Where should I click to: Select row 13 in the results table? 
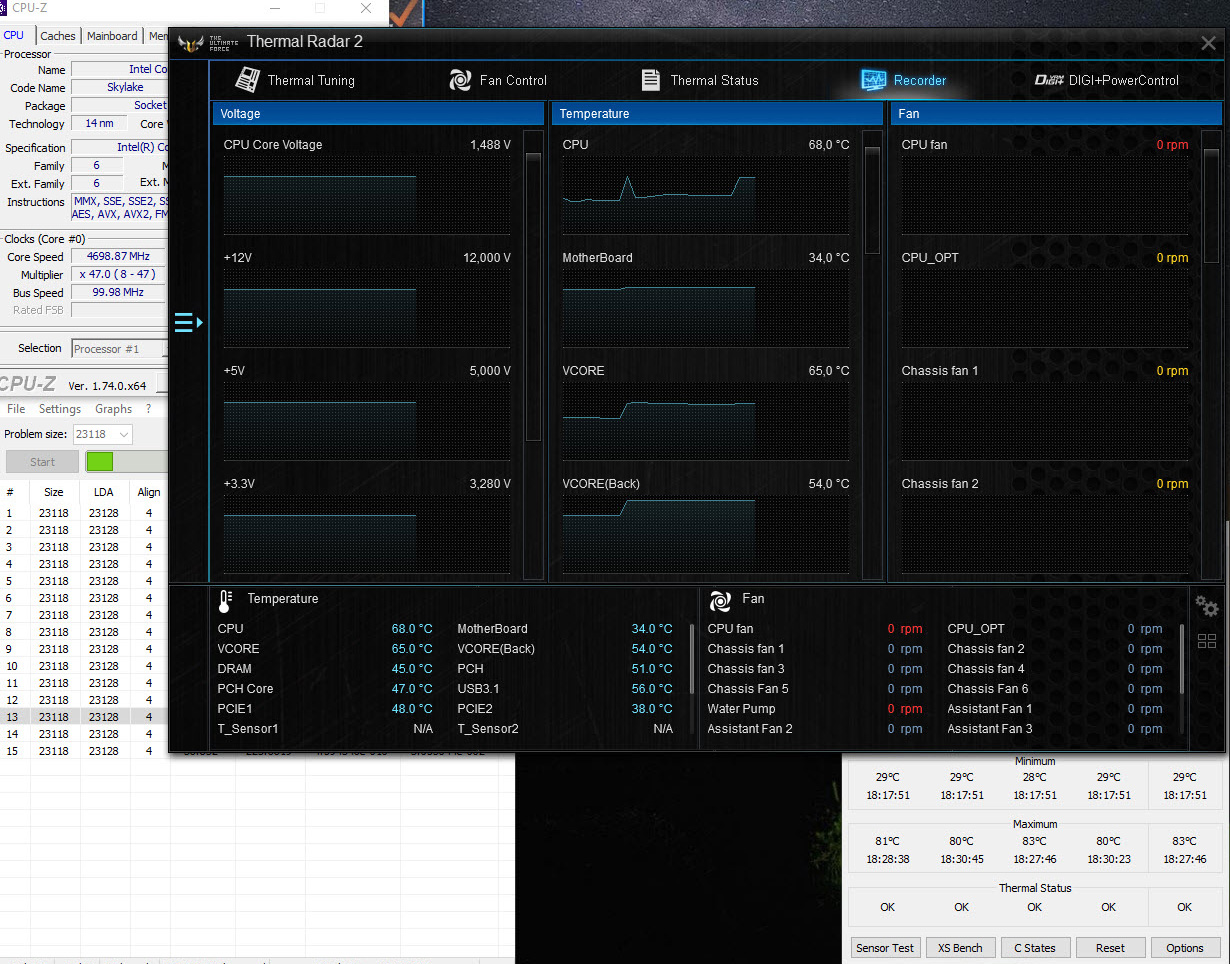point(80,717)
